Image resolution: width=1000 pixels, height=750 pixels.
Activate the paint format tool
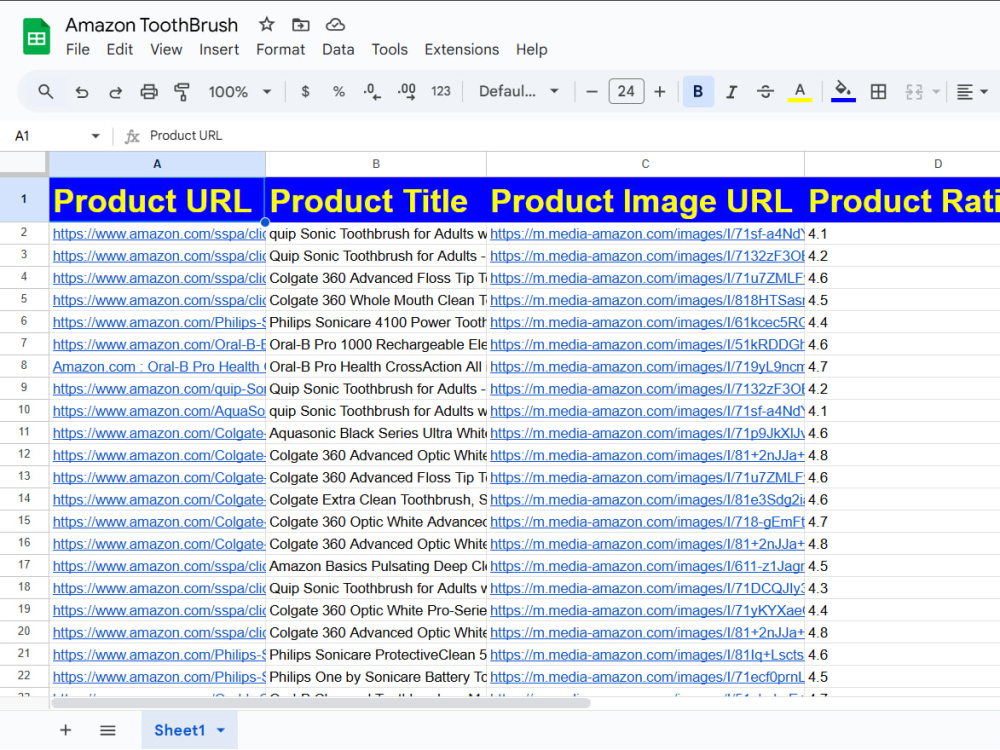pyautogui.click(x=182, y=91)
